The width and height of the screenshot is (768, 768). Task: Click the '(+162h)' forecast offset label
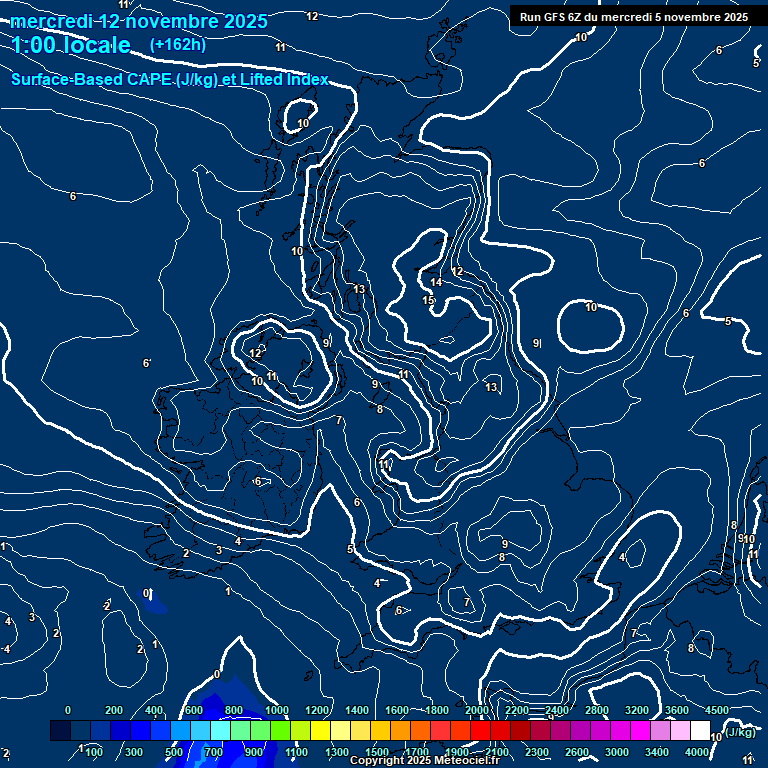pyautogui.click(x=178, y=45)
